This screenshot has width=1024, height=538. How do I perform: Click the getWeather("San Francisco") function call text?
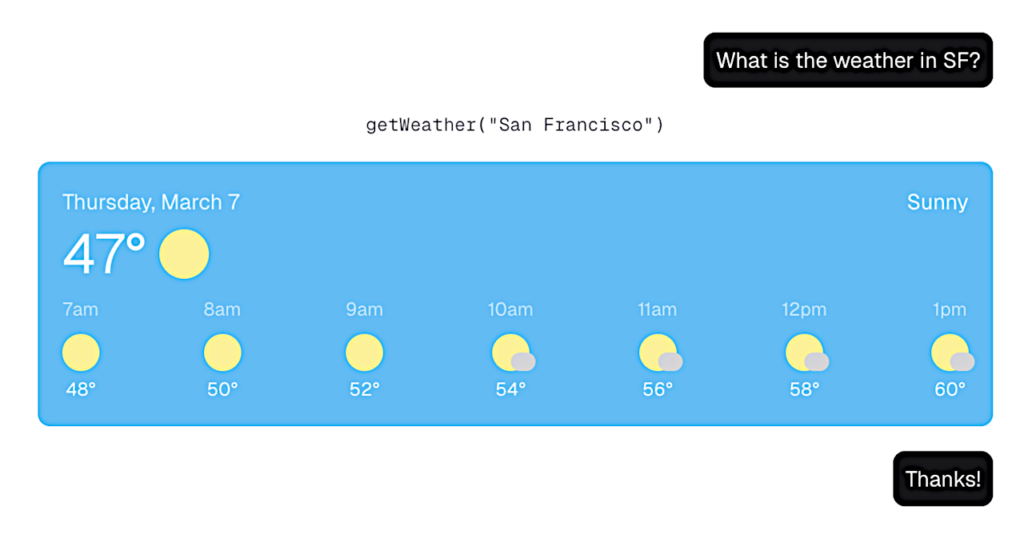point(515,125)
